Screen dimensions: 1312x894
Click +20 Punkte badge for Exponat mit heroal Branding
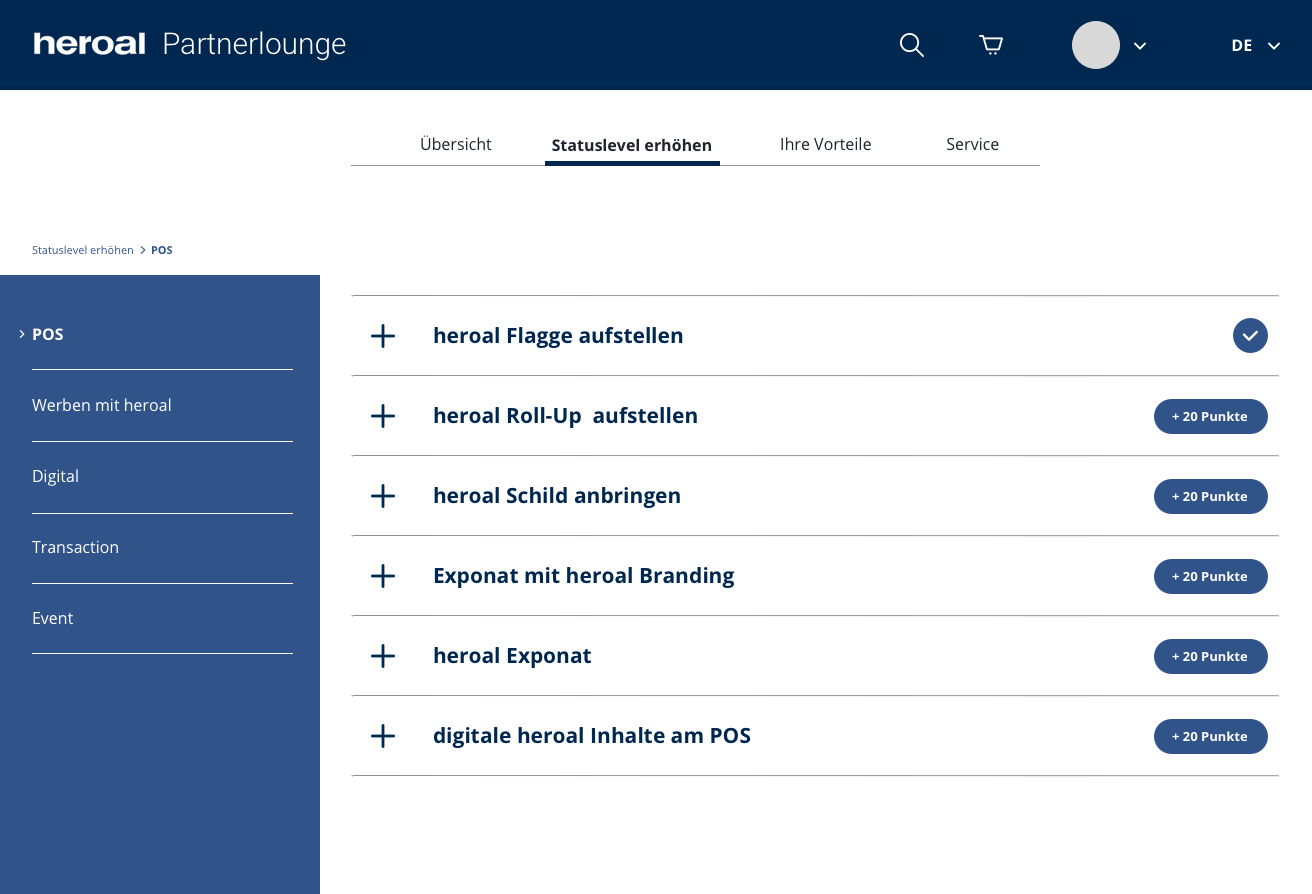pos(1211,576)
